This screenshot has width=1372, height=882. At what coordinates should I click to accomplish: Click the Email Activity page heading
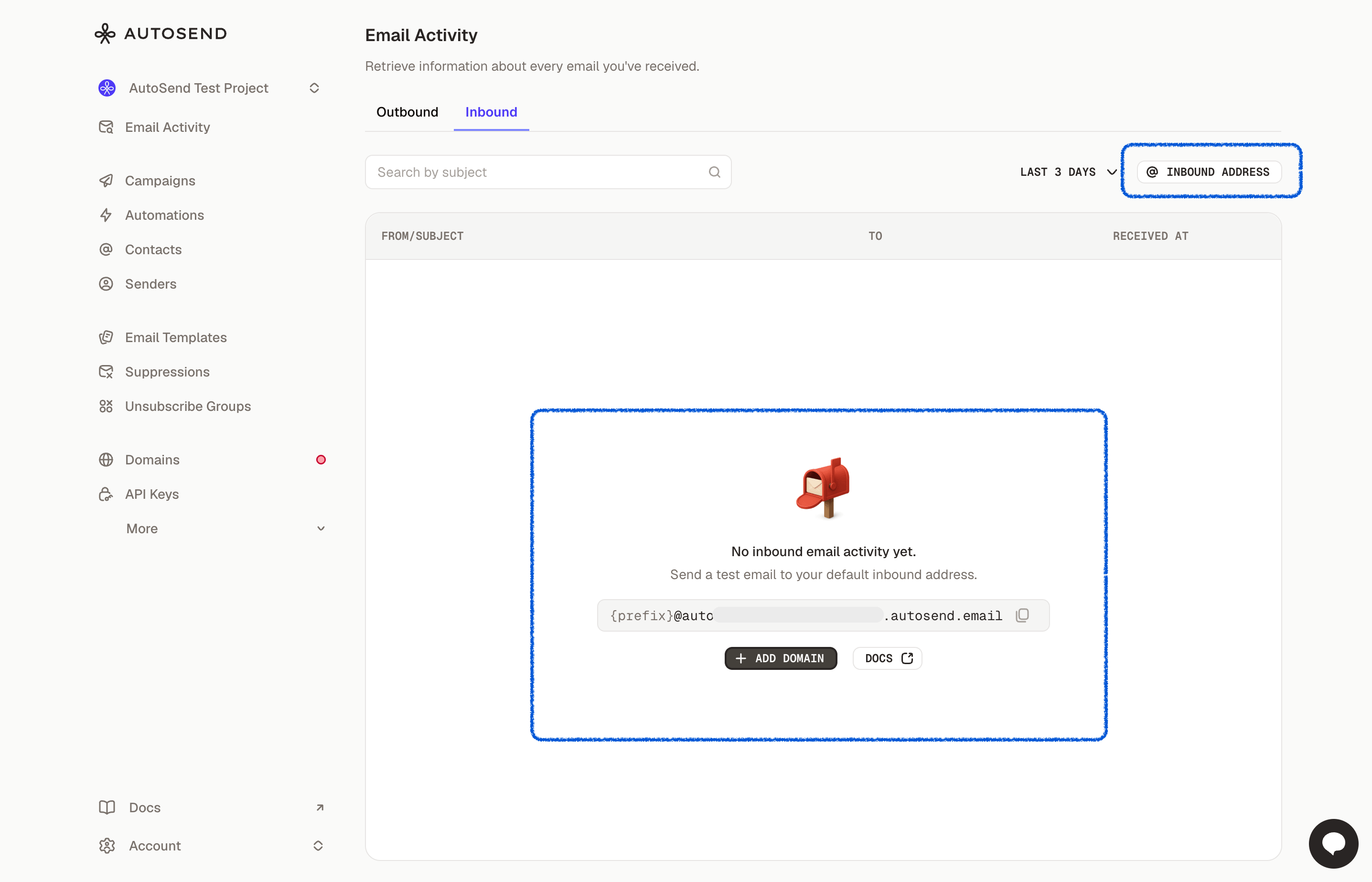click(421, 35)
